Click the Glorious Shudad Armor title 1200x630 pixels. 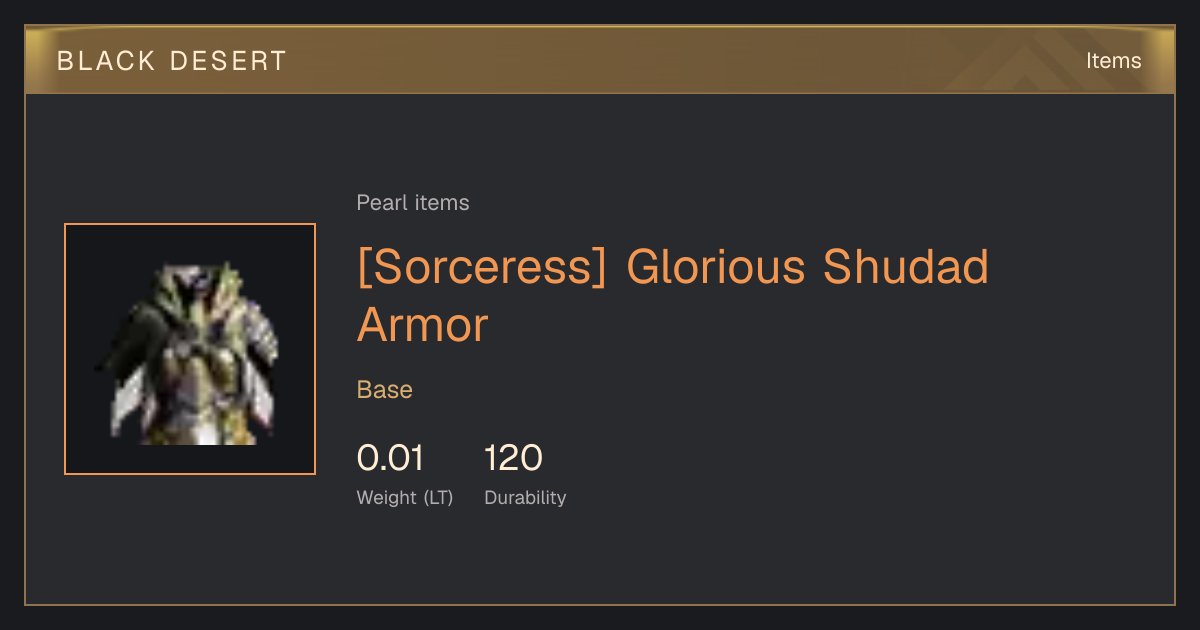click(x=673, y=296)
